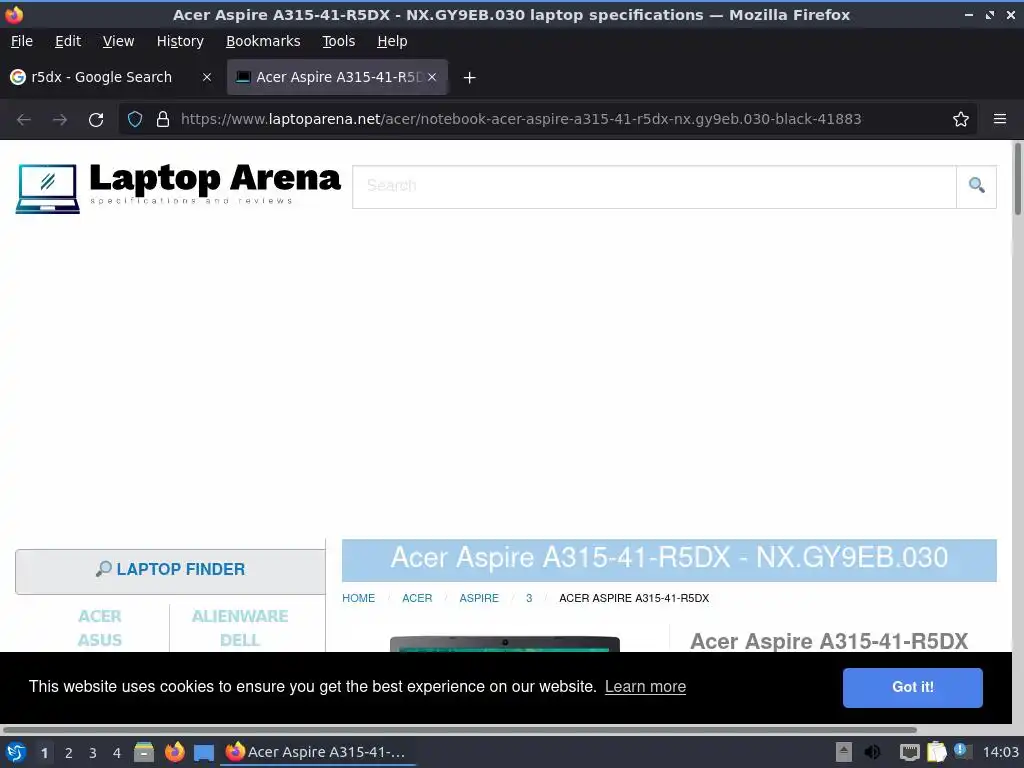Image resolution: width=1024 pixels, height=768 pixels.
Task: Open the Bookmarks menu
Action: click(x=263, y=41)
